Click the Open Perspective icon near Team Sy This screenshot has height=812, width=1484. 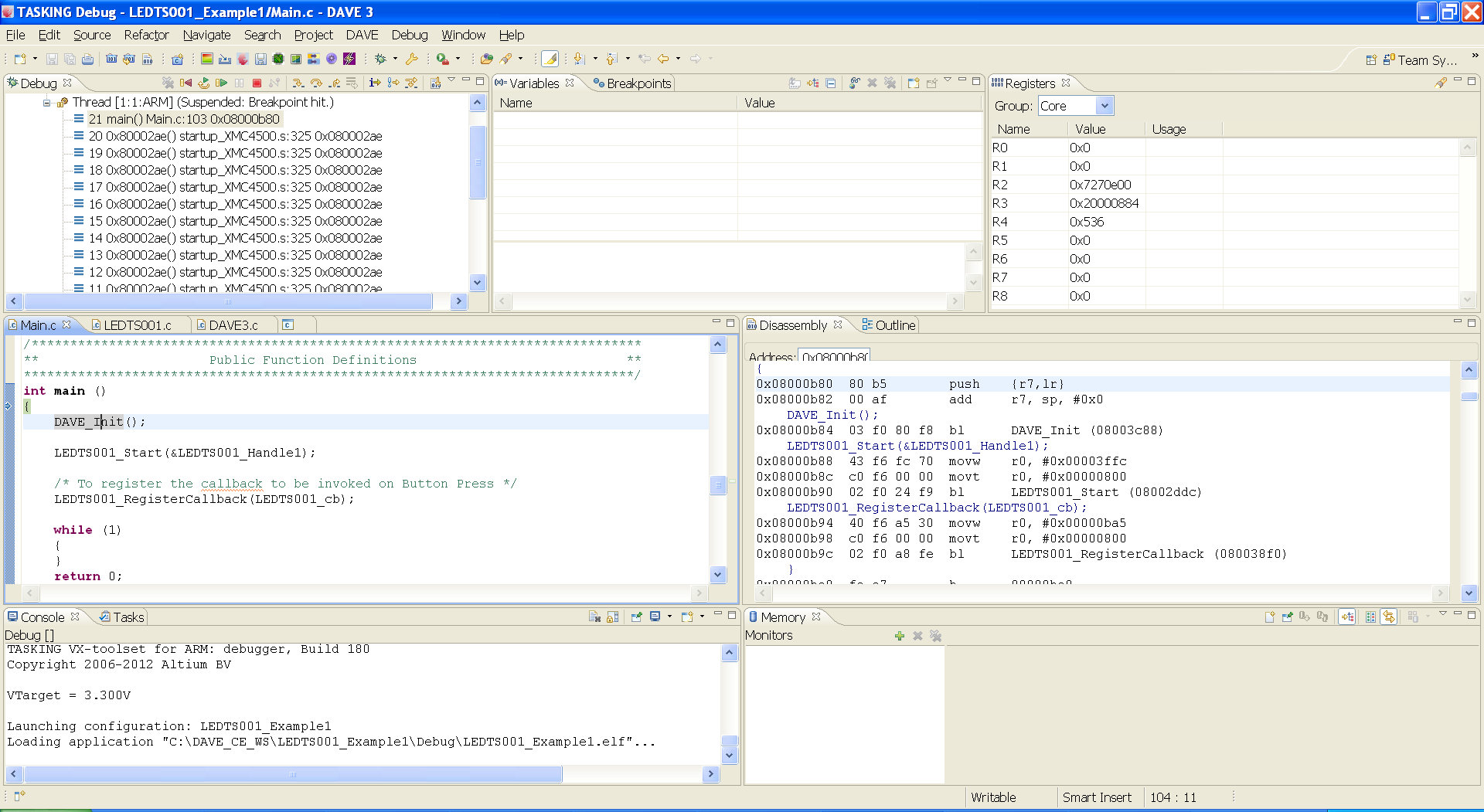[x=1371, y=59]
